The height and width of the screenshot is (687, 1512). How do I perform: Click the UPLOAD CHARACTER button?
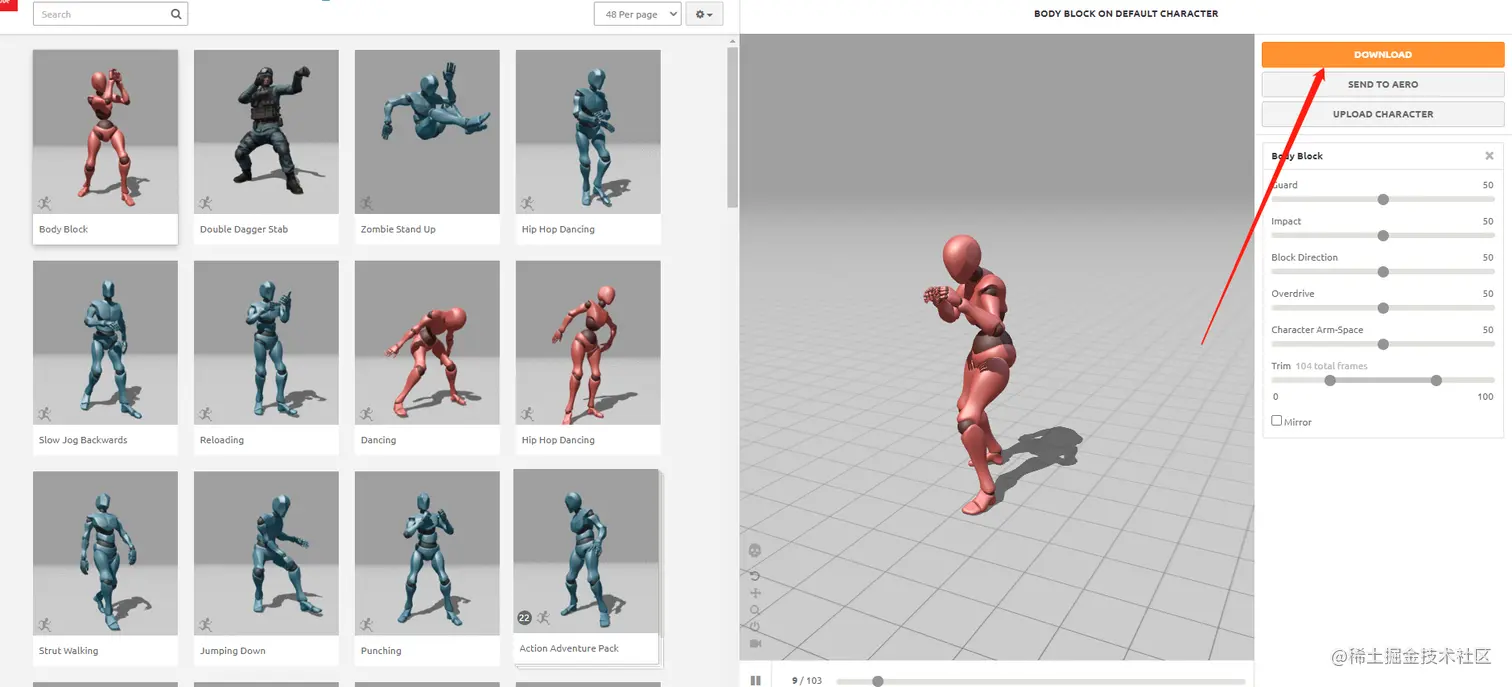pos(1382,114)
